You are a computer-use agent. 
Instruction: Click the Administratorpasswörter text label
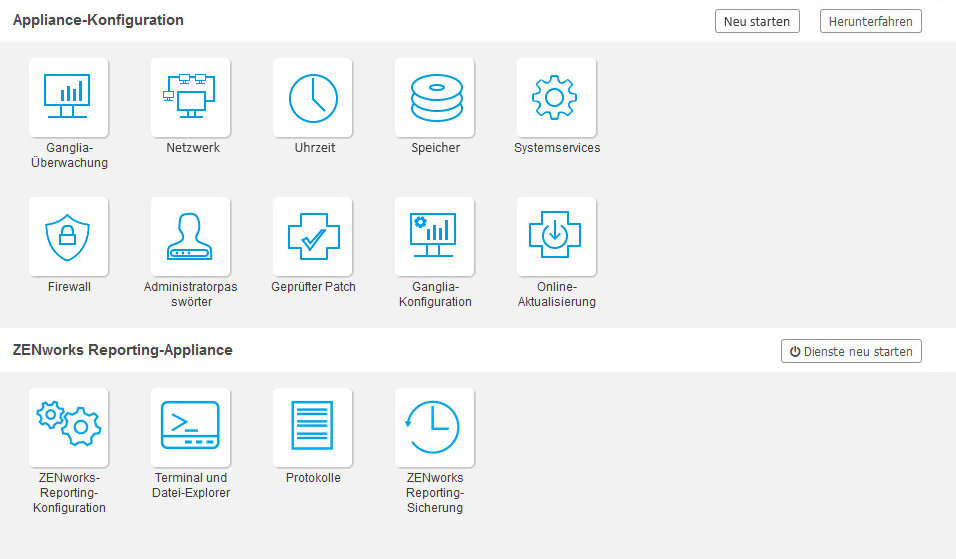click(190, 294)
